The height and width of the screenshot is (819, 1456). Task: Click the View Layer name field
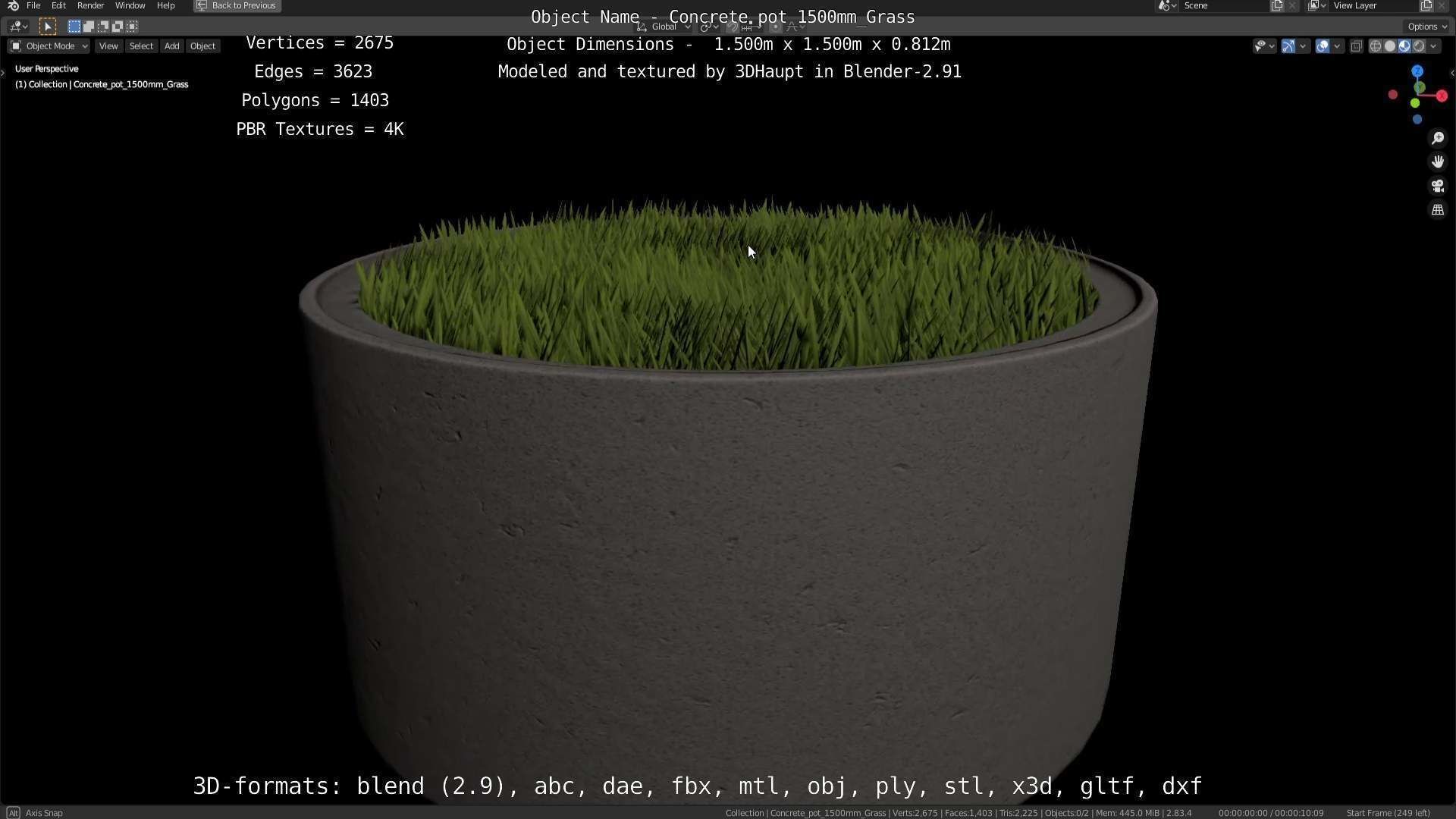click(1374, 5)
